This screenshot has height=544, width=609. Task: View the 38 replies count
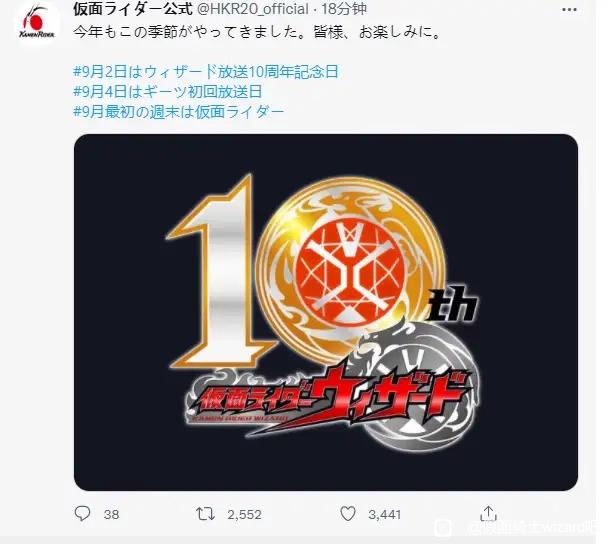111,514
